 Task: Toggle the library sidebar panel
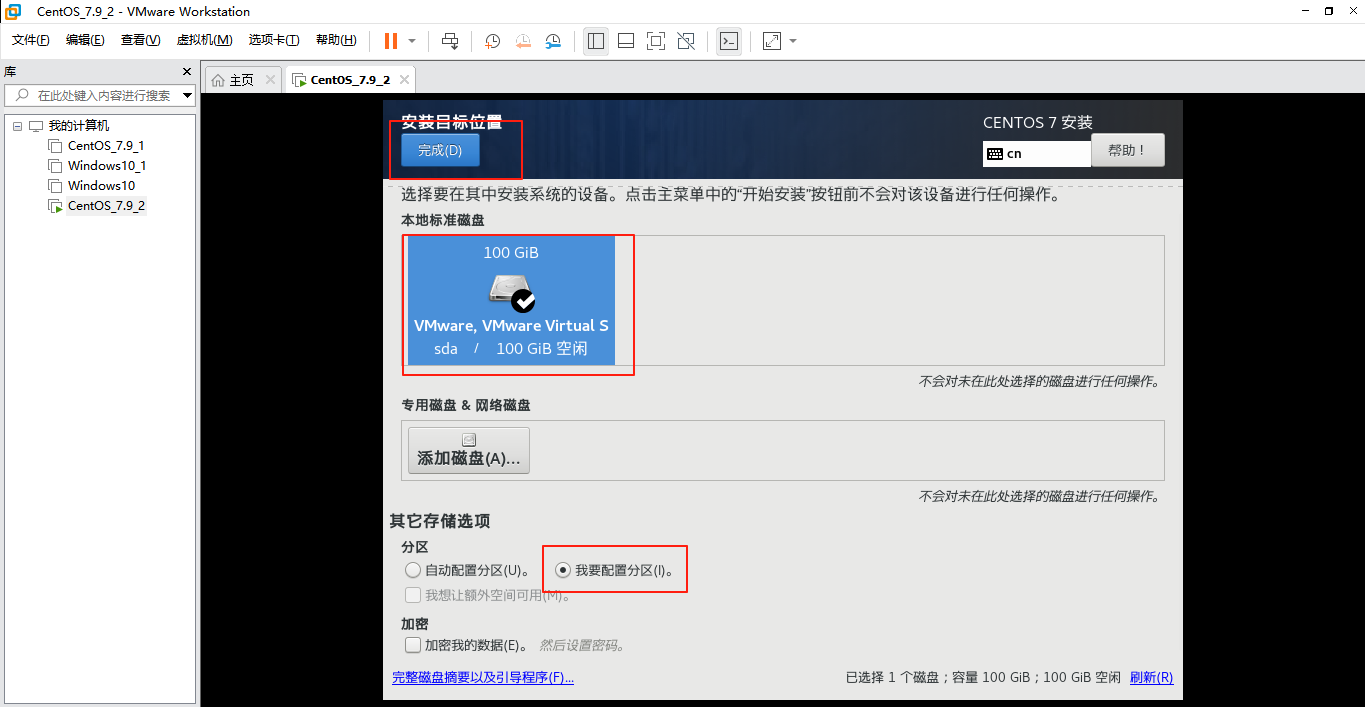tap(595, 41)
